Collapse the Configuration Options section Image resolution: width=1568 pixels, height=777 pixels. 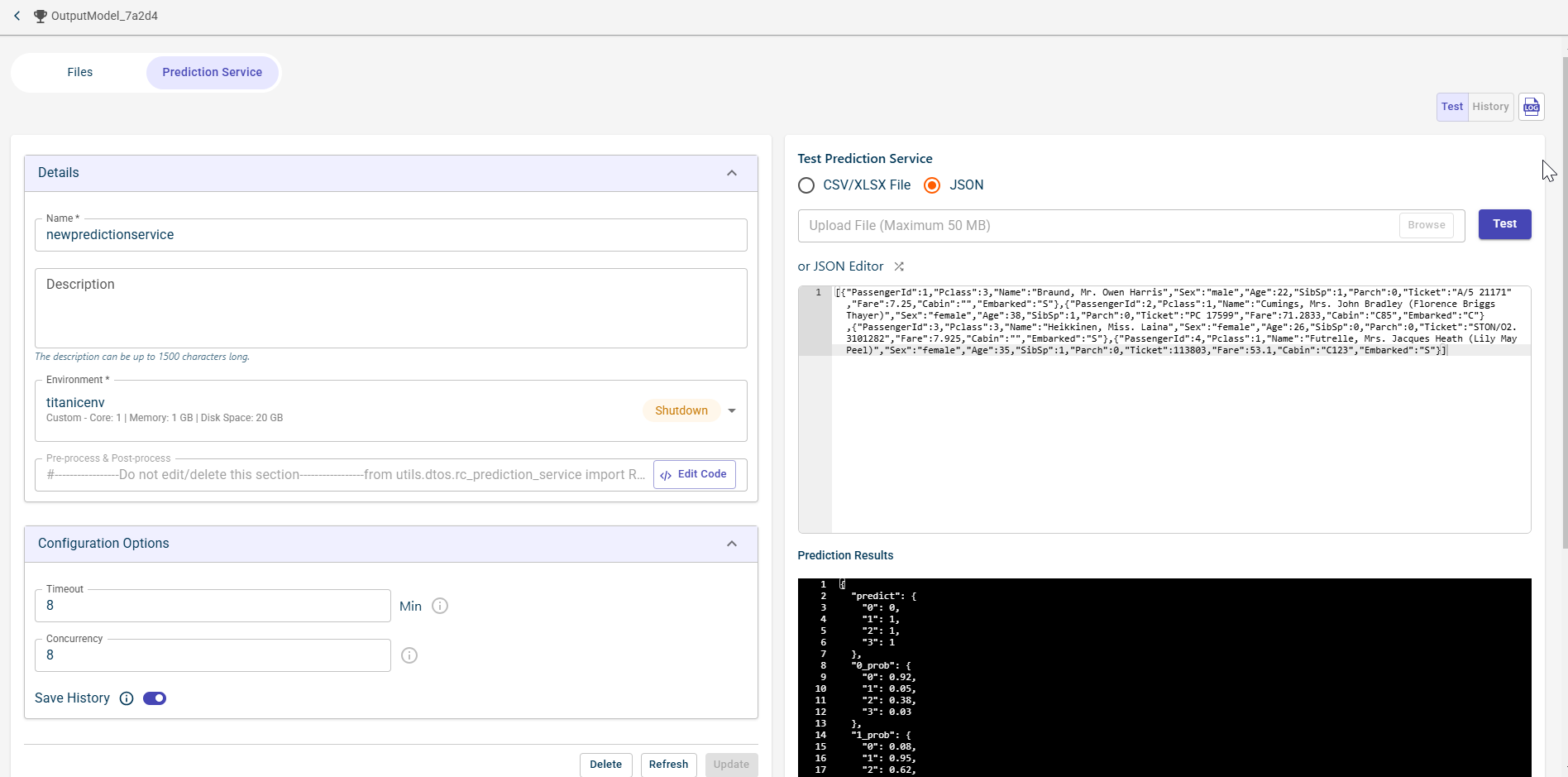coord(731,544)
